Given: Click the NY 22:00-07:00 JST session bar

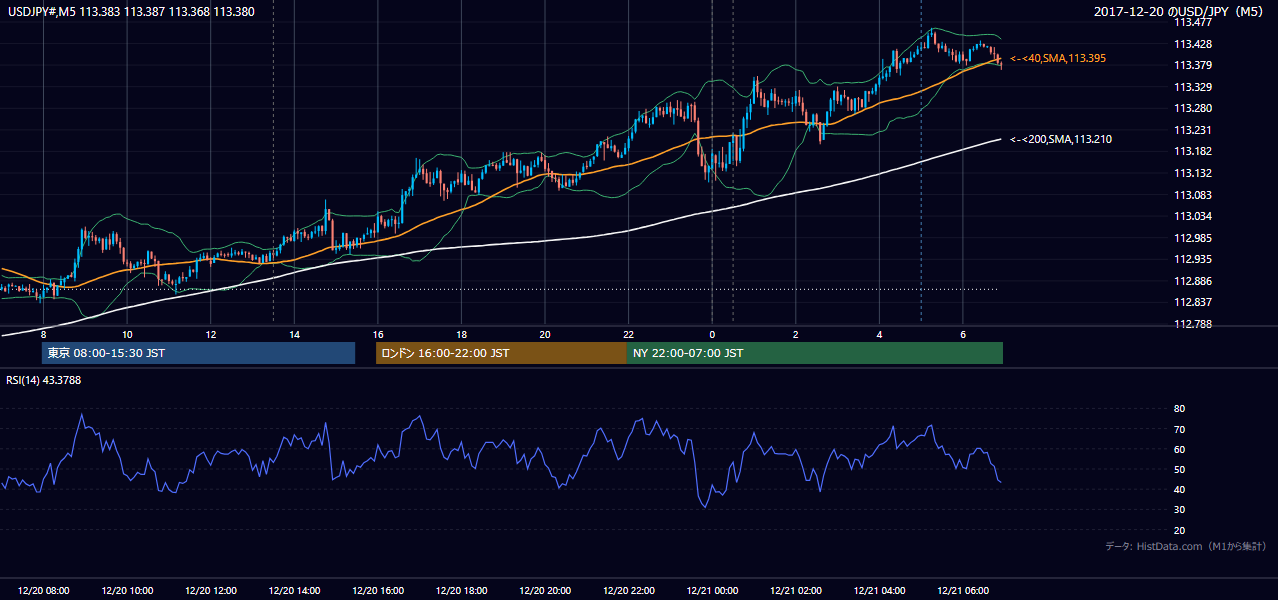Looking at the screenshot, I should [x=815, y=353].
